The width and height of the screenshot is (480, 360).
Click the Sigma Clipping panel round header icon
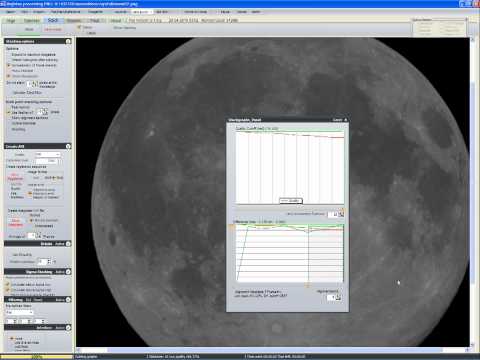tap(68, 272)
